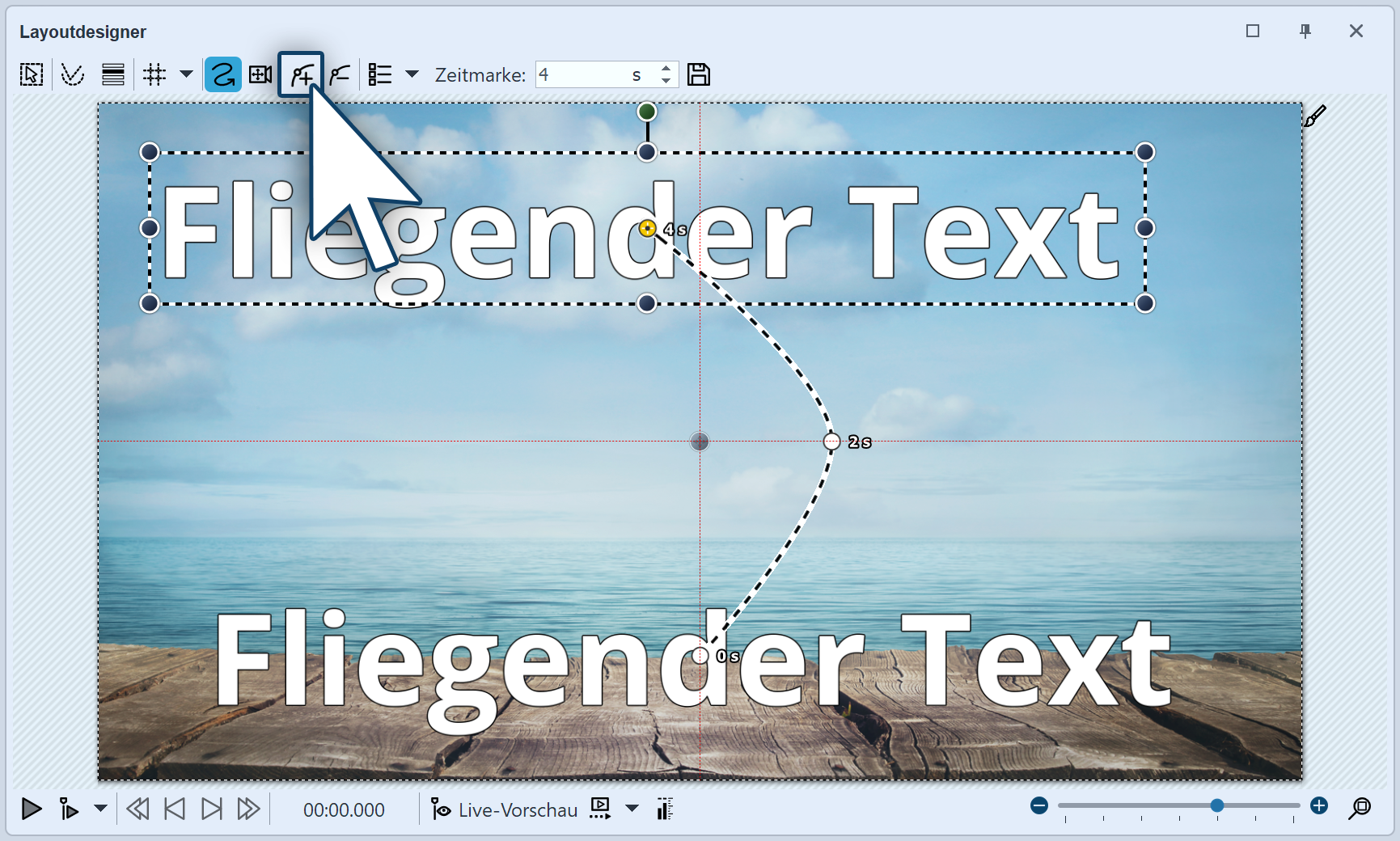Remove a path point from the motion path
This screenshot has height=841, width=1400.
coord(340,74)
